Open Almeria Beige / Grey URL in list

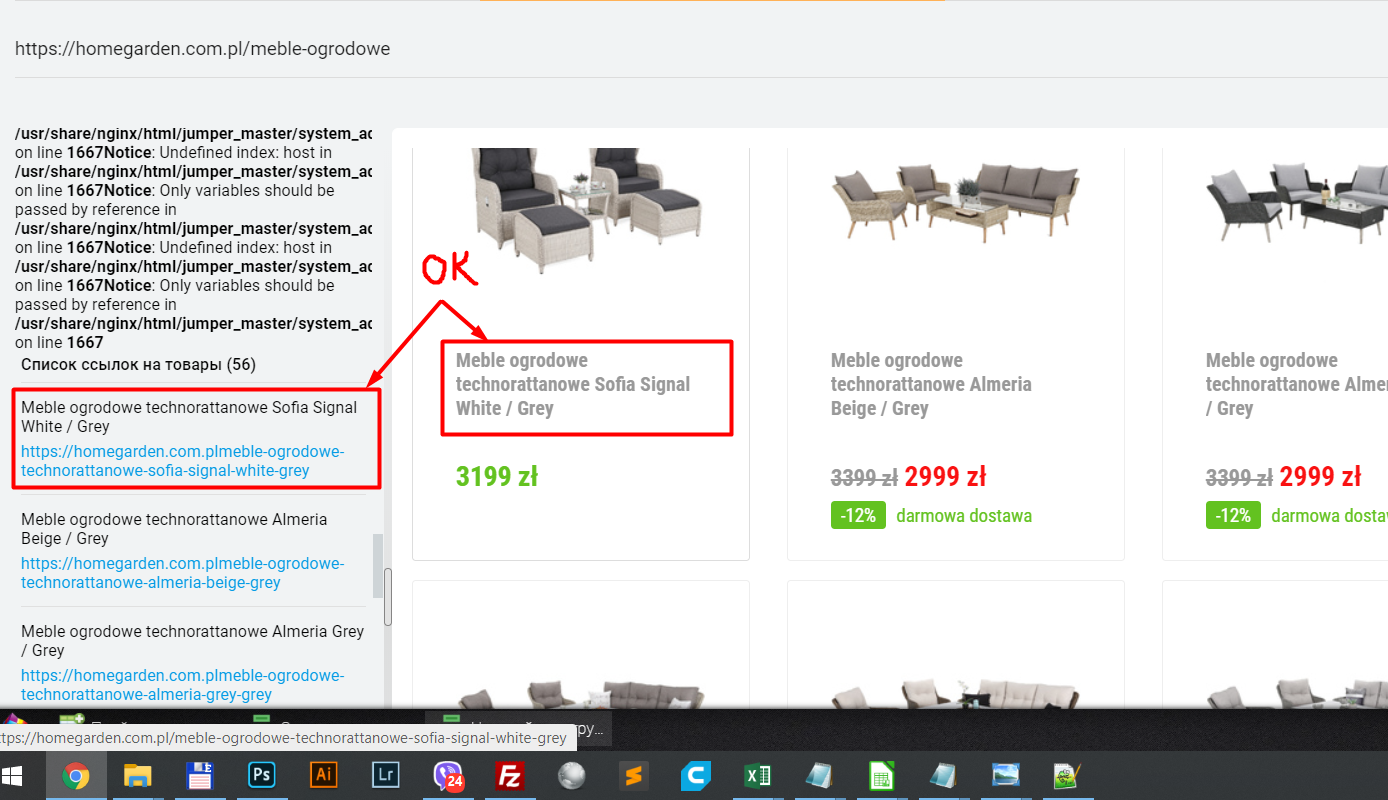pyautogui.click(x=182, y=573)
